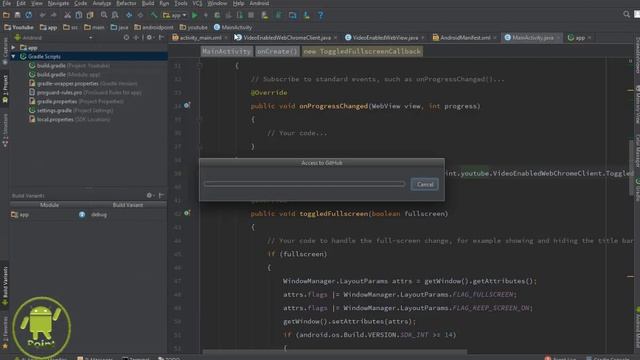Click the Build Variants gear icon
This screenshot has height=360, width=640.
[x=150, y=196]
